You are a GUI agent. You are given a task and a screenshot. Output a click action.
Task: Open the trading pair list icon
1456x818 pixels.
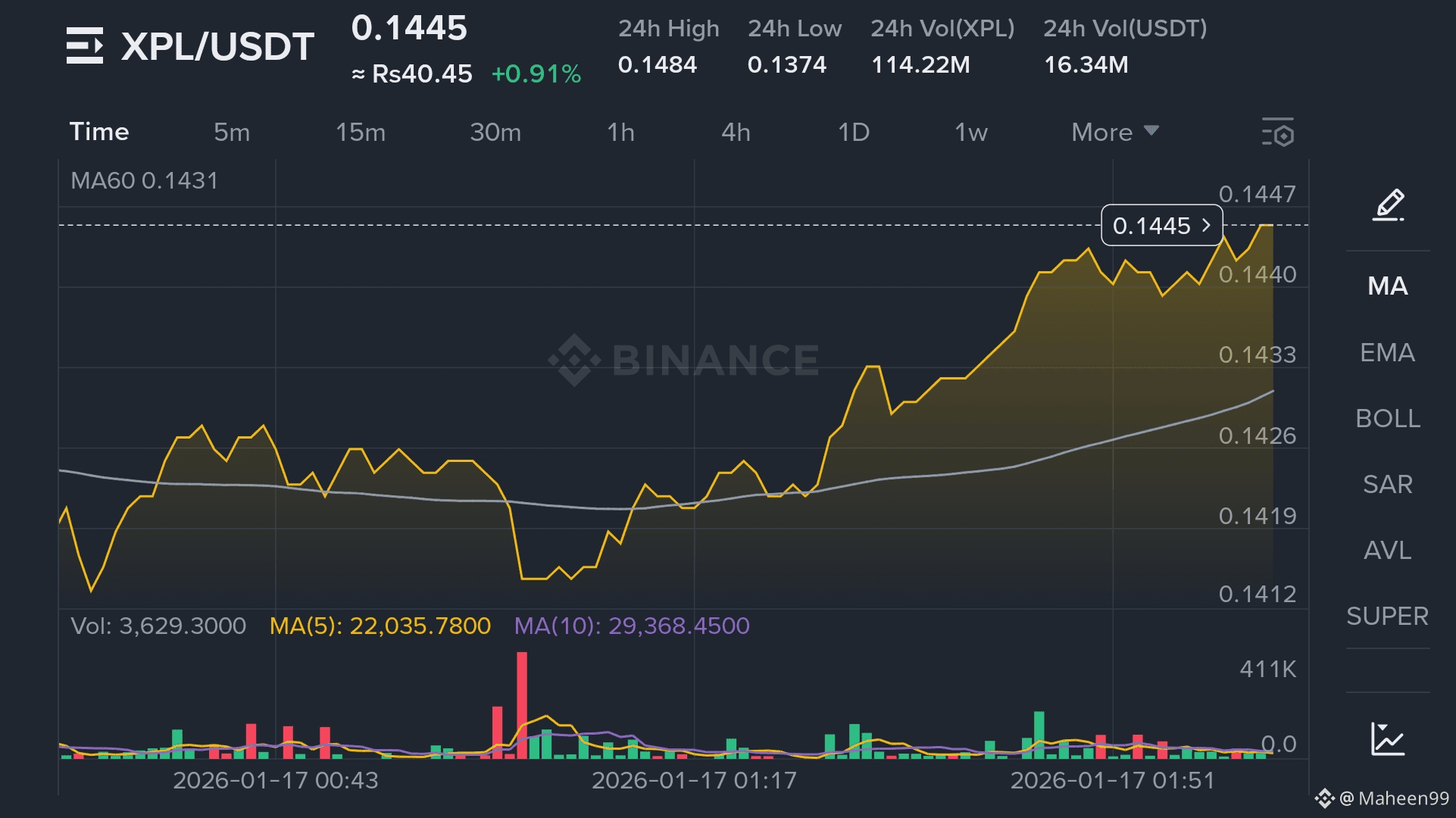tap(84, 45)
